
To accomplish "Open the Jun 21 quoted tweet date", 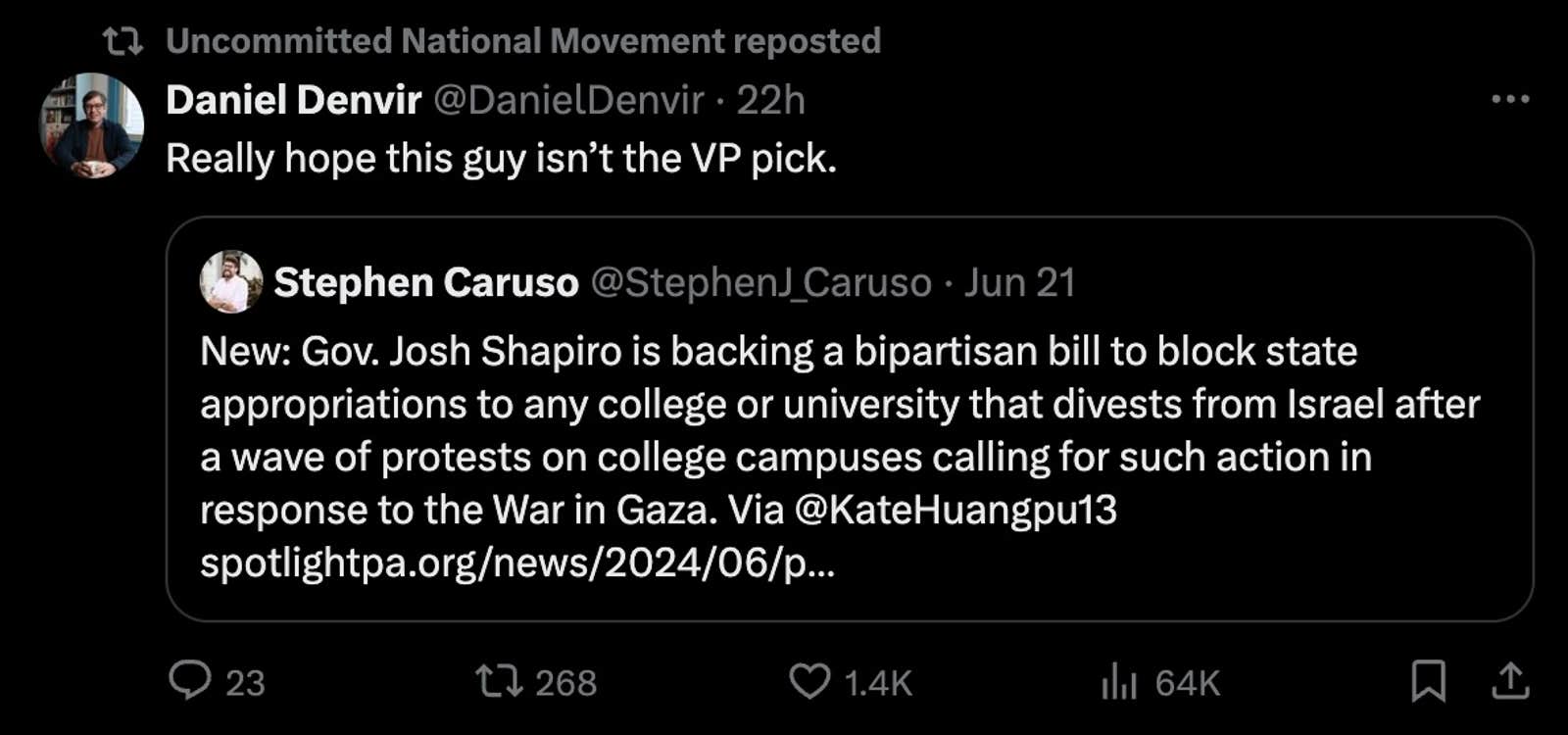I will 1019,282.
